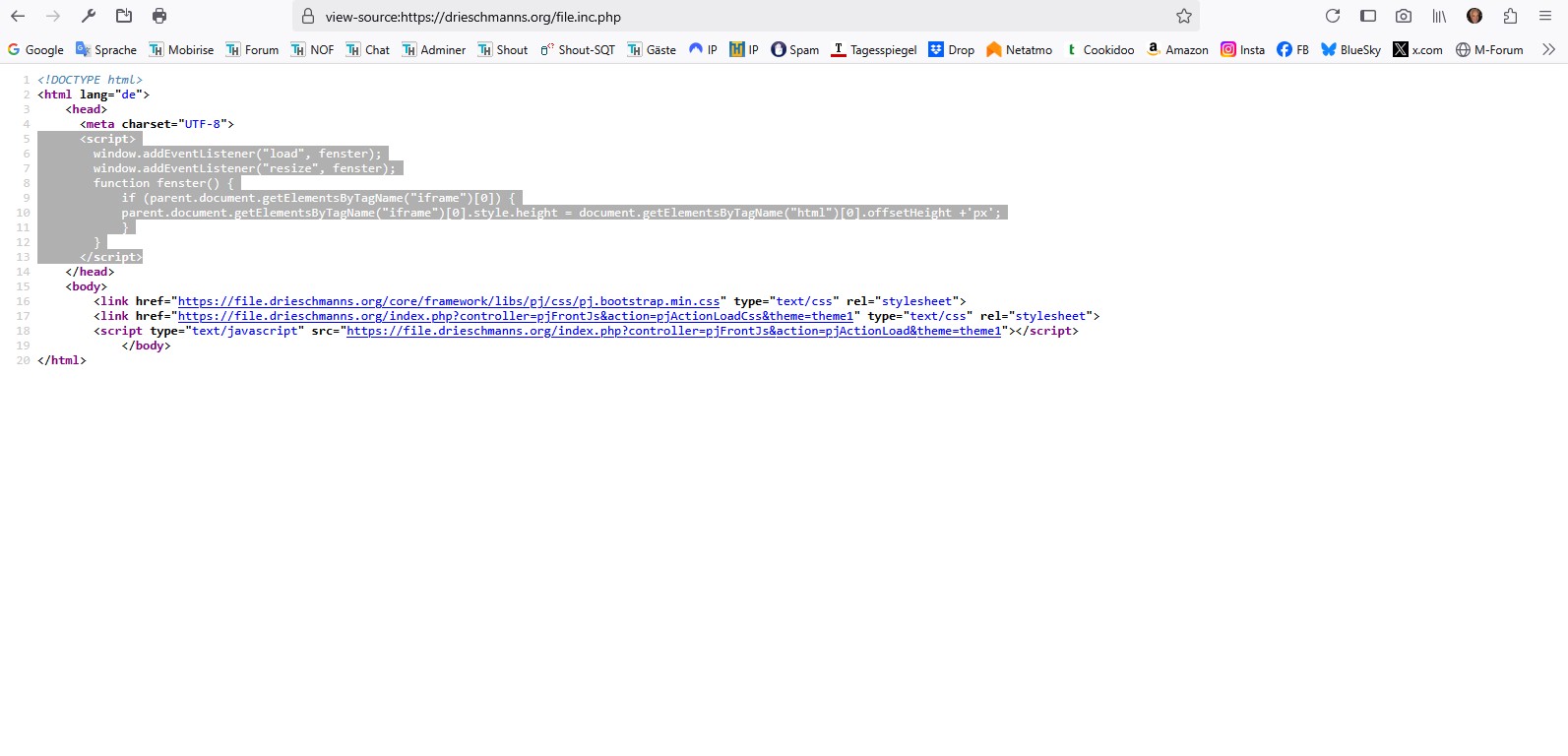The height and width of the screenshot is (756, 1568).
Task: Open the Netatmo bookmark
Action: point(1019,49)
